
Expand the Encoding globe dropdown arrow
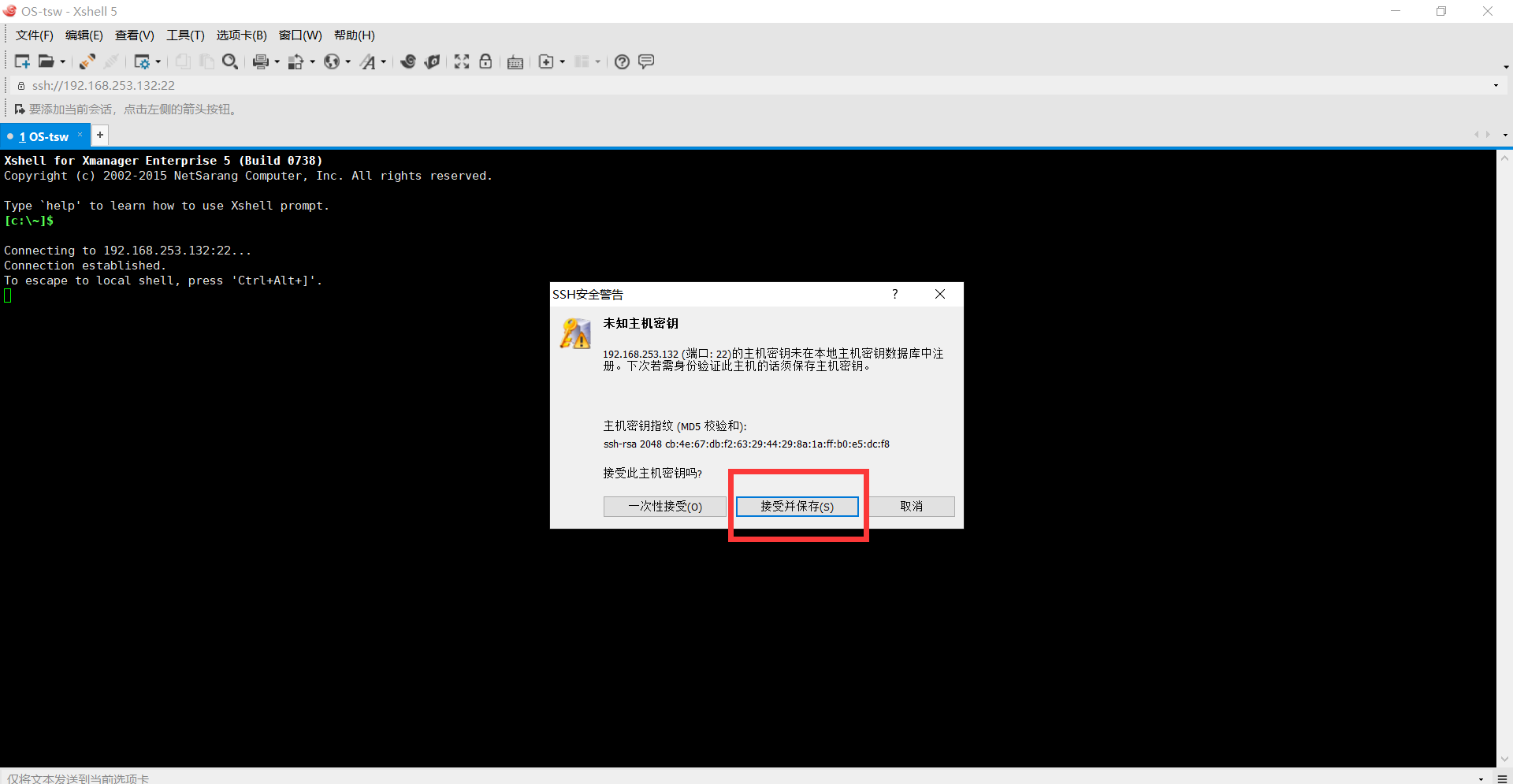(x=348, y=61)
